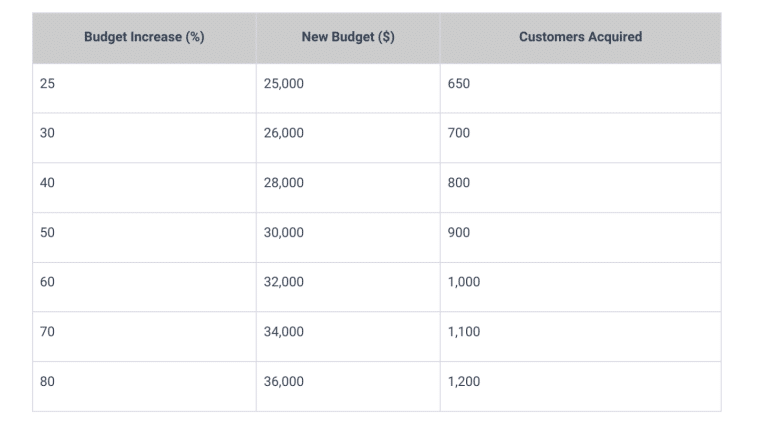Screen dimensions: 760x440
Task: Select the customers cell 1,000
Action: click(x=581, y=287)
